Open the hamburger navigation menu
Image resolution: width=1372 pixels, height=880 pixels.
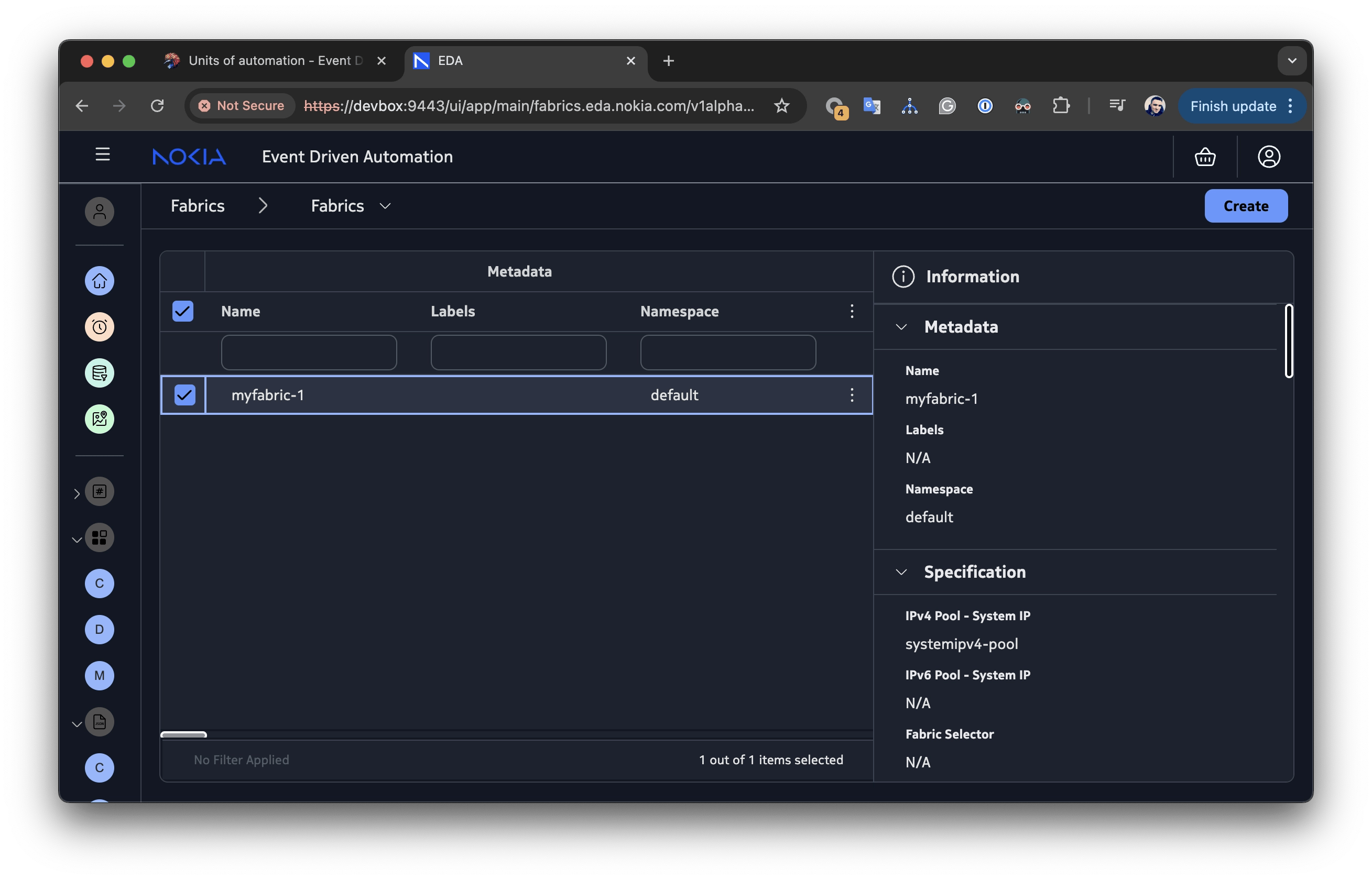102,155
